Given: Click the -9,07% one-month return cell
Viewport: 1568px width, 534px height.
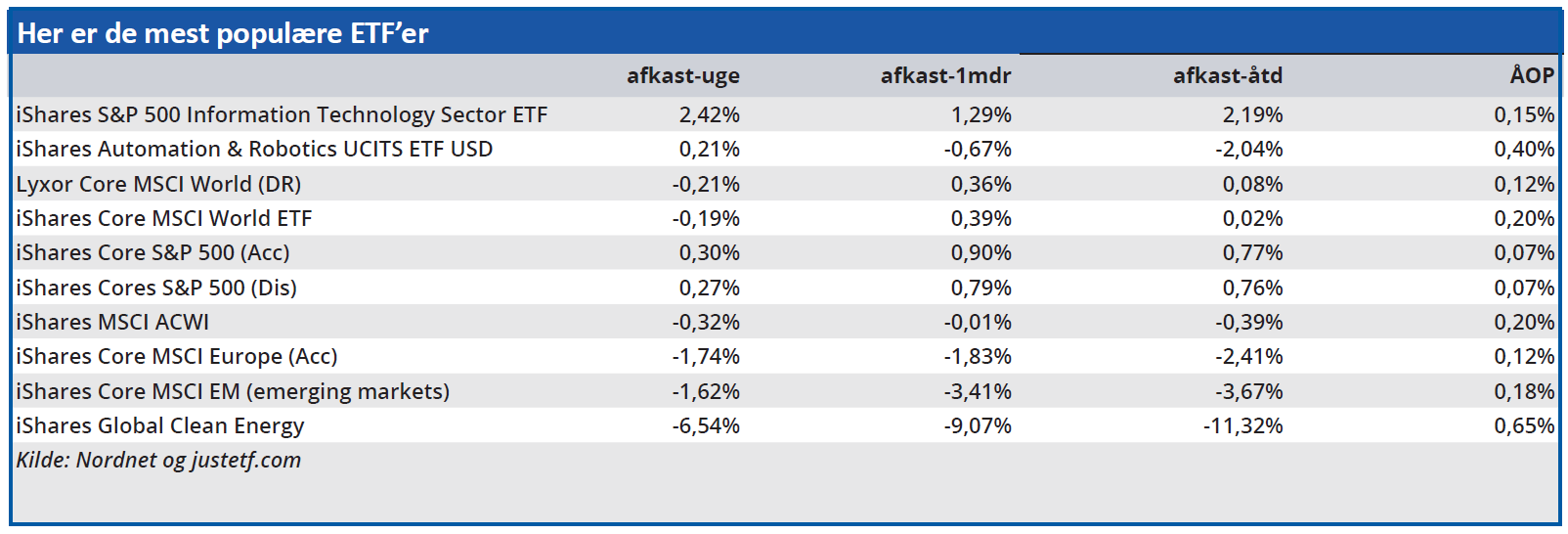Looking at the screenshot, I should [977, 425].
